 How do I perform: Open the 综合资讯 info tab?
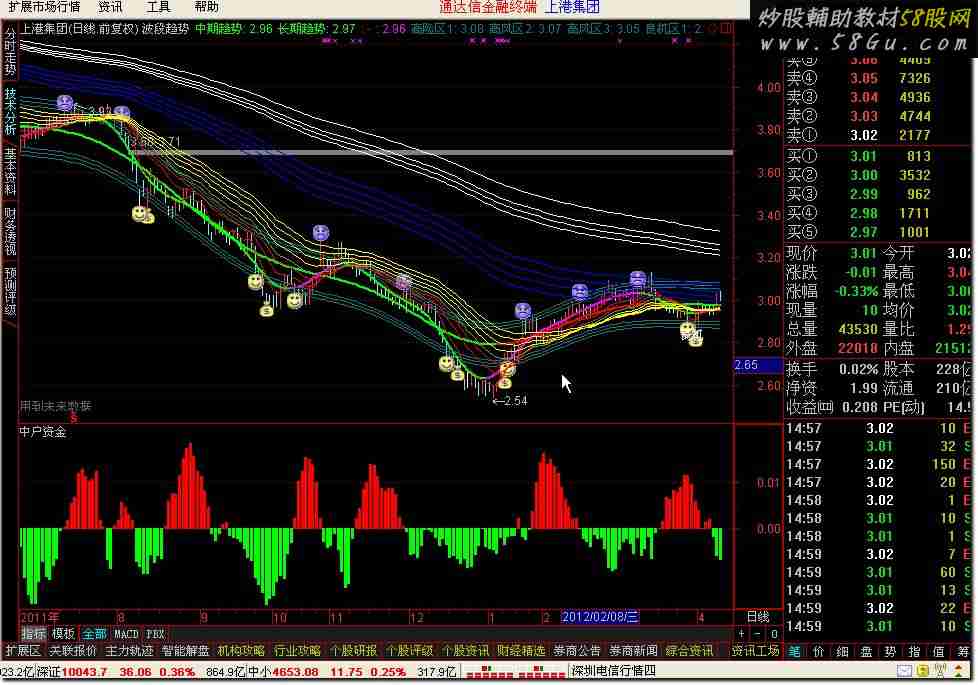pyautogui.click(x=689, y=651)
